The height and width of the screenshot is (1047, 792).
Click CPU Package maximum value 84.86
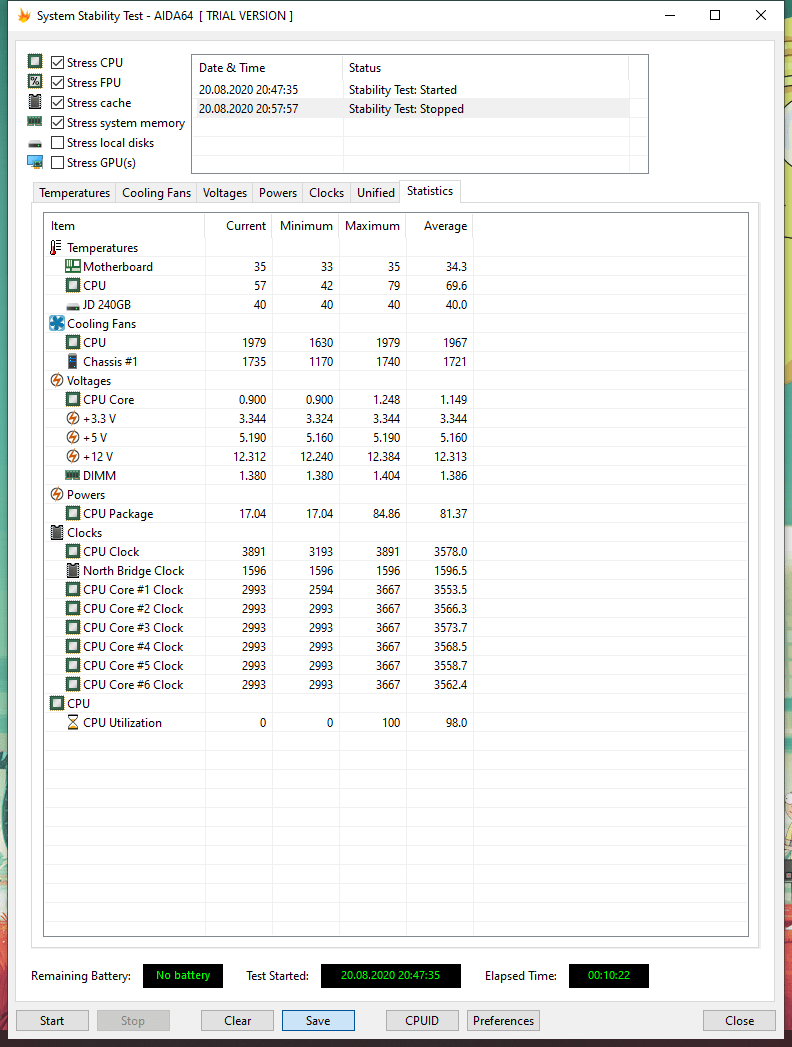click(x=386, y=513)
